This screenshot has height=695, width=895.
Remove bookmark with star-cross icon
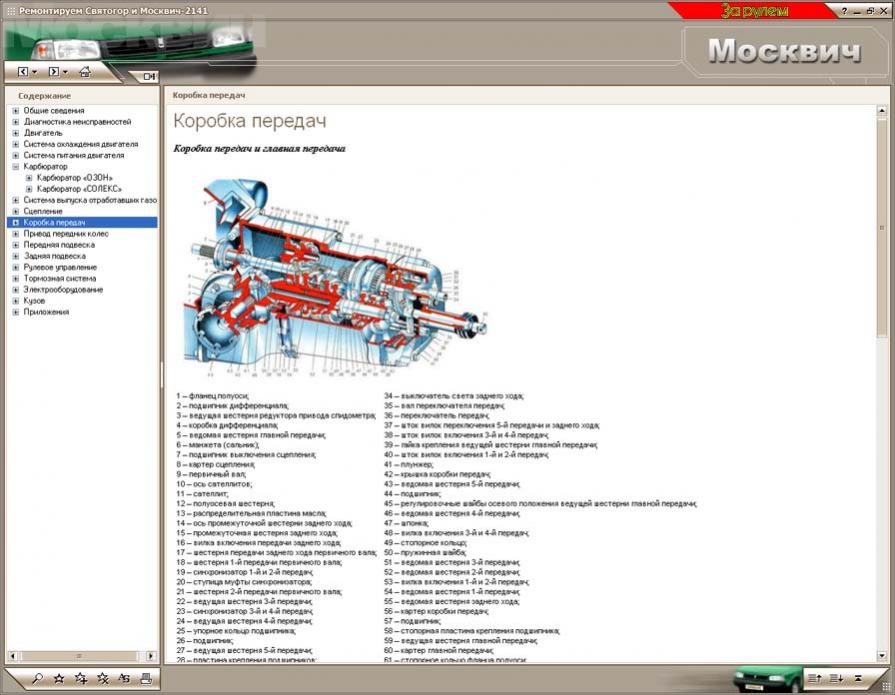tap(103, 679)
